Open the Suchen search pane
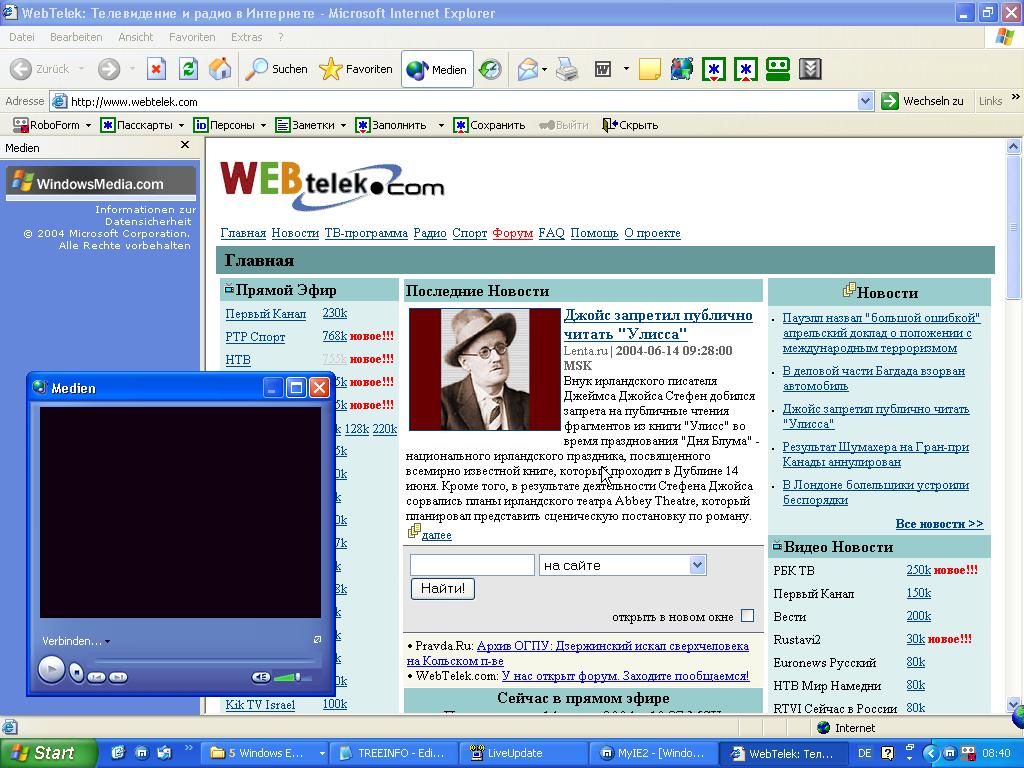Image resolution: width=1024 pixels, height=768 pixels. pos(276,69)
